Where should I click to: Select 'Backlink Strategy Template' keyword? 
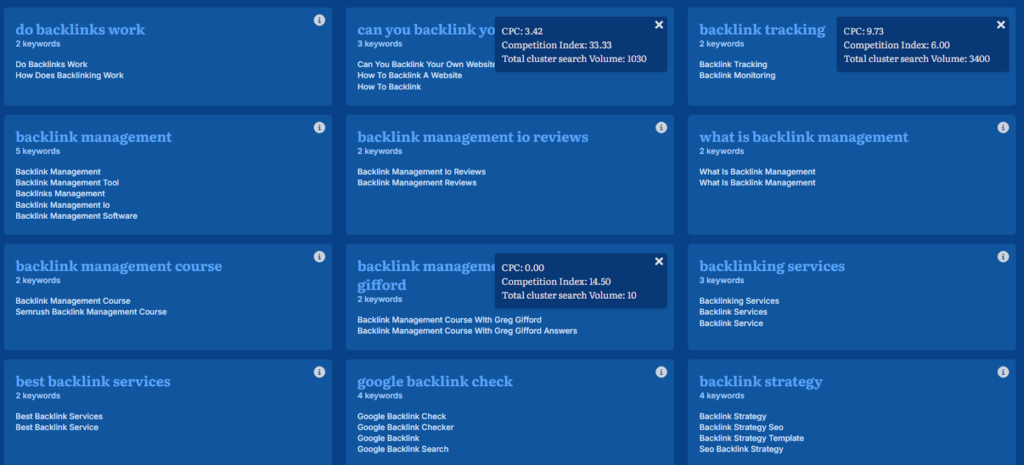point(751,438)
